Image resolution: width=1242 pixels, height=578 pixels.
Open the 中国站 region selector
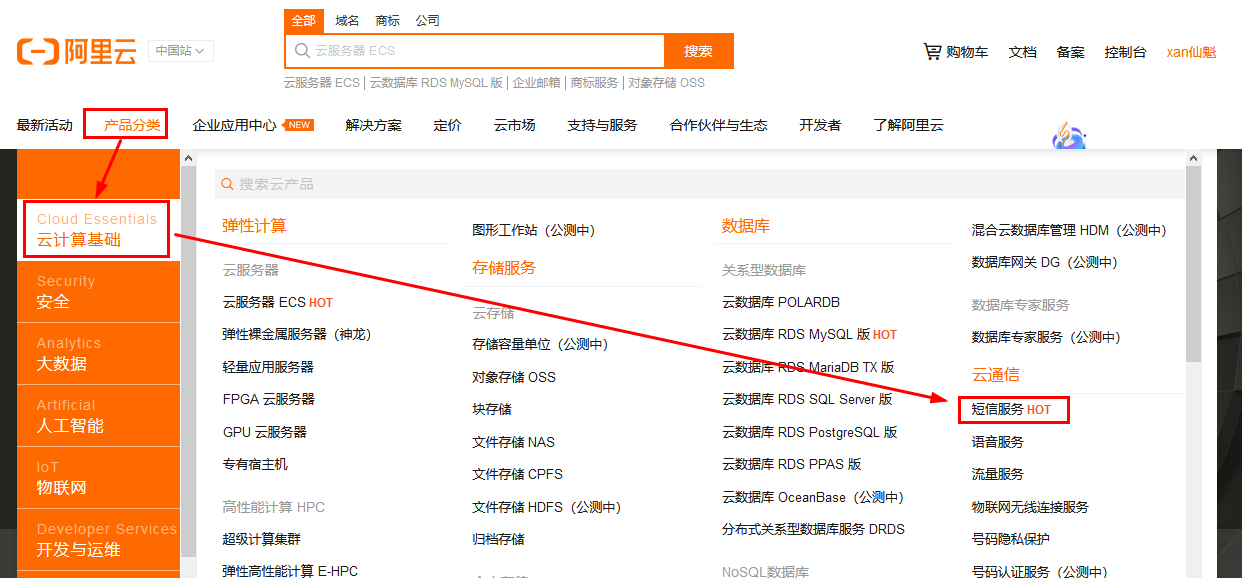180,50
